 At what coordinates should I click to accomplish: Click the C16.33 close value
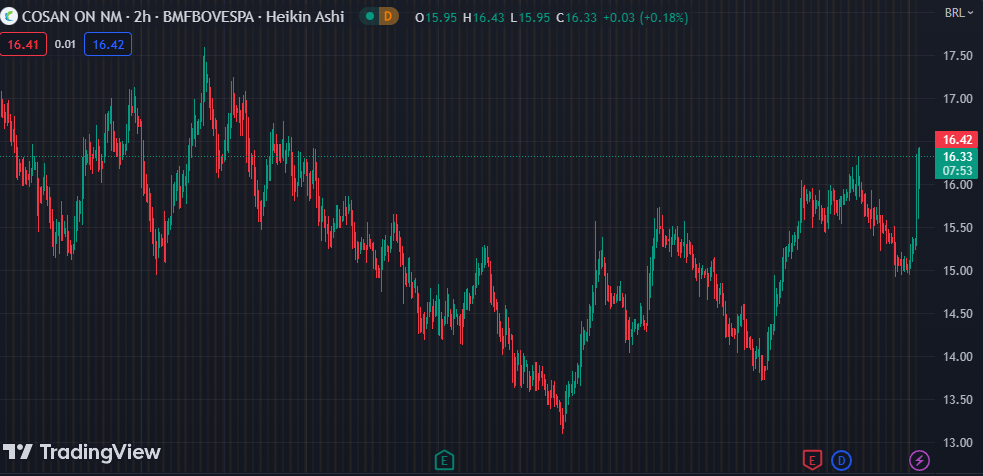coord(576,18)
